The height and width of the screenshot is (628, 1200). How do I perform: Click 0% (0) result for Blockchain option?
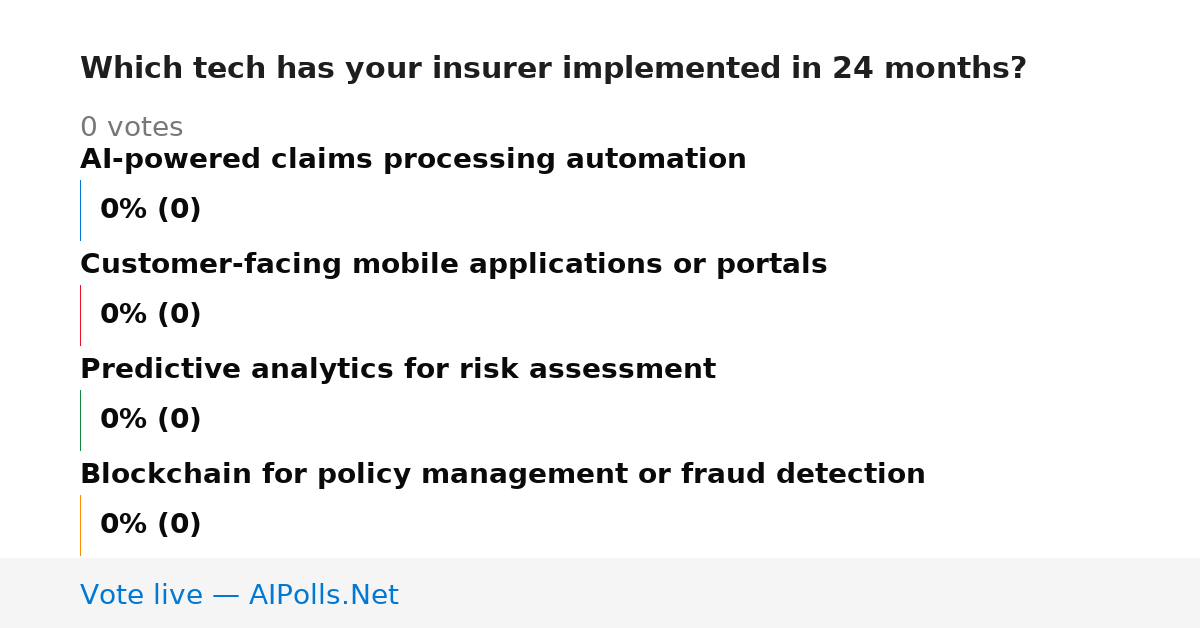[x=150, y=525]
